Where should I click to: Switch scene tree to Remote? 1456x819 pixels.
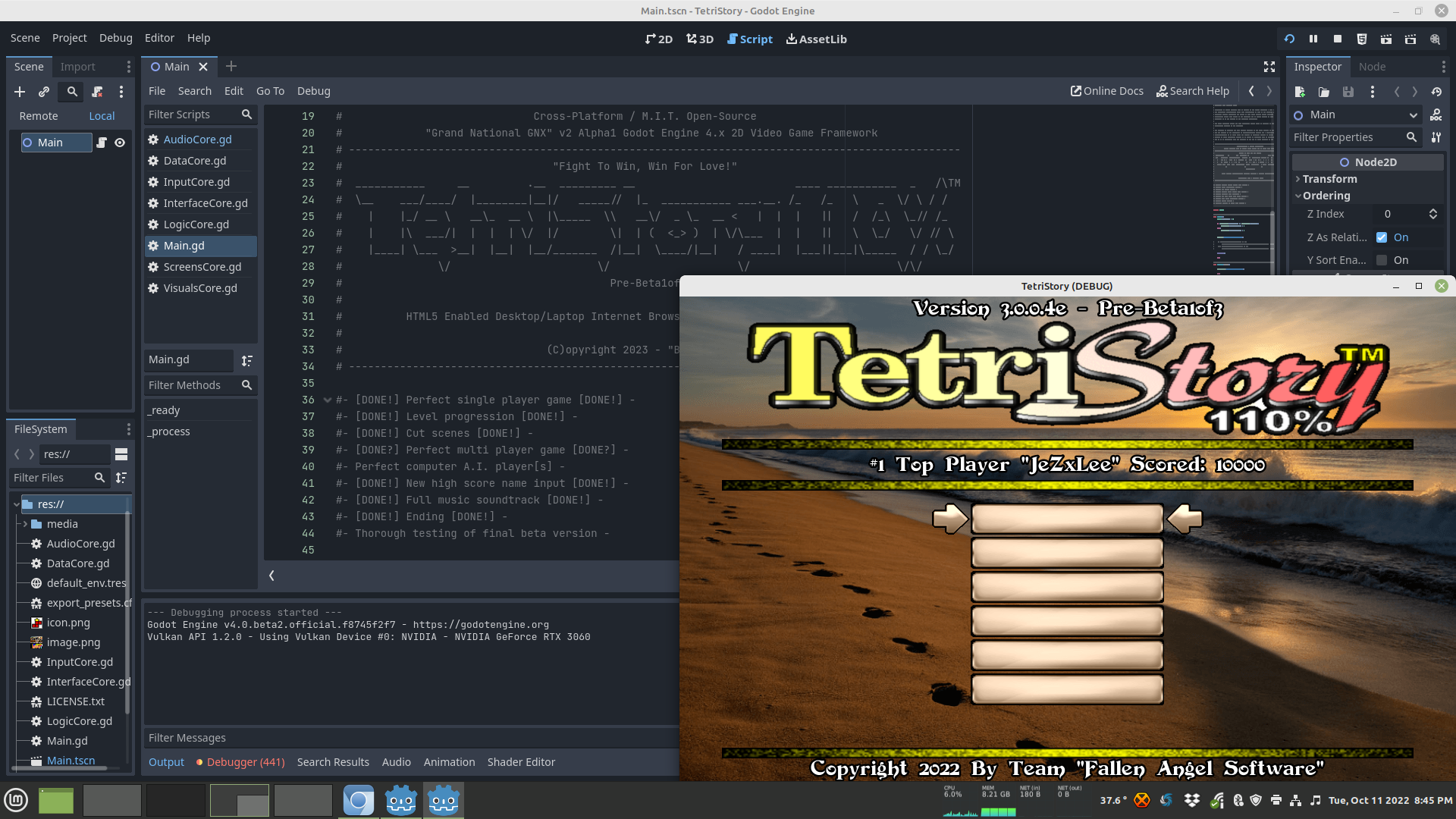[39, 116]
